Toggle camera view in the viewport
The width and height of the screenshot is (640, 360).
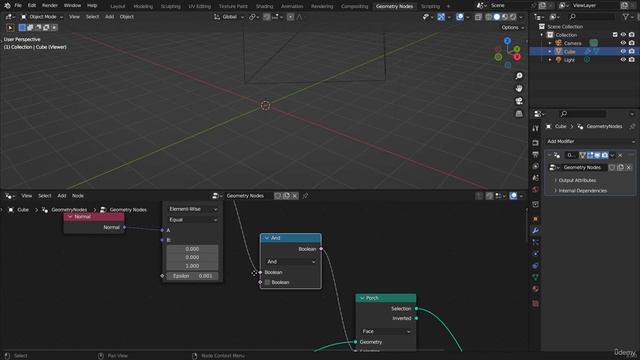click(519, 101)
